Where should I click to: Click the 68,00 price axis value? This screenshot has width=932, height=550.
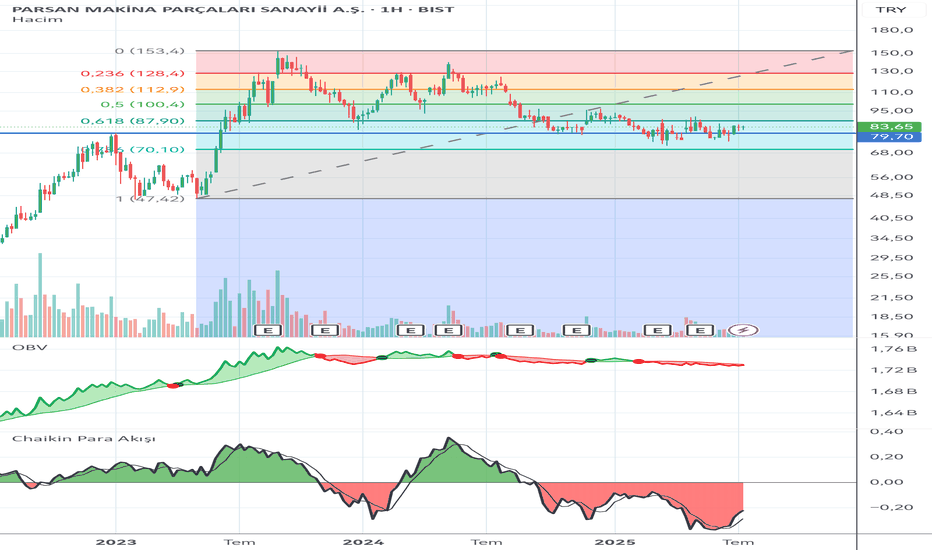tap(892, 153)
